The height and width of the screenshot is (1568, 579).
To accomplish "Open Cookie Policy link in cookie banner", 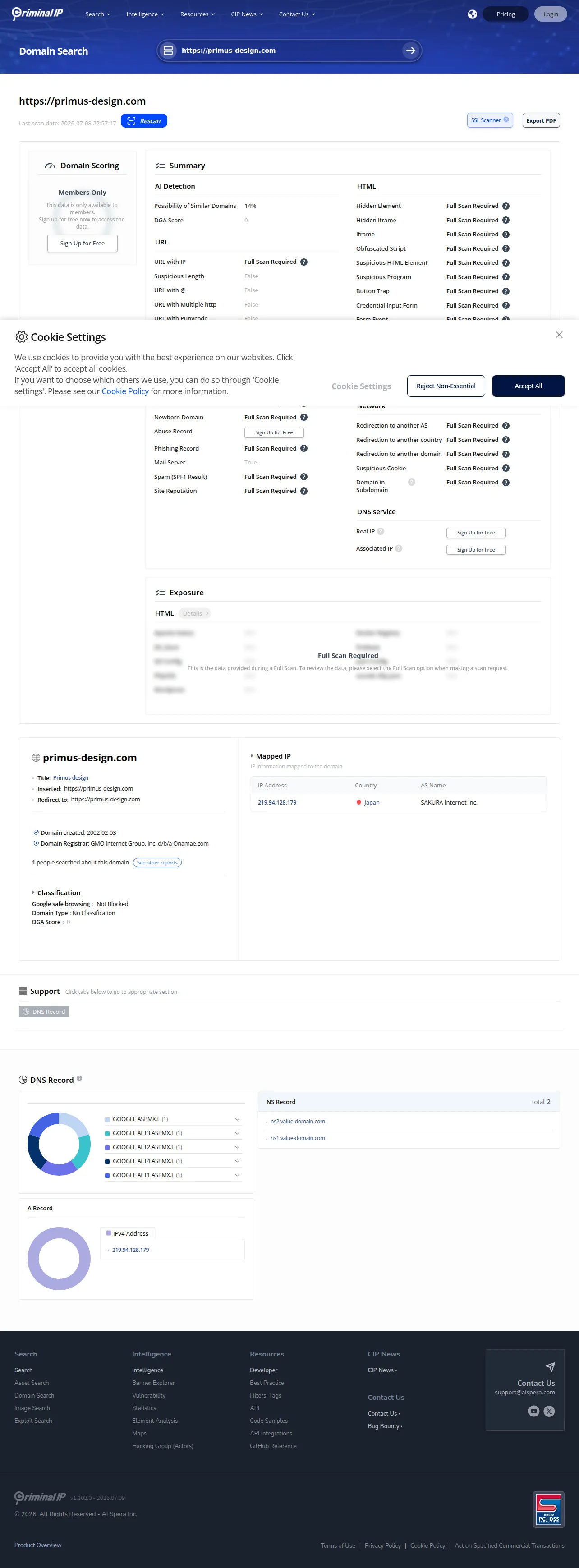I will tap(125, 391).
